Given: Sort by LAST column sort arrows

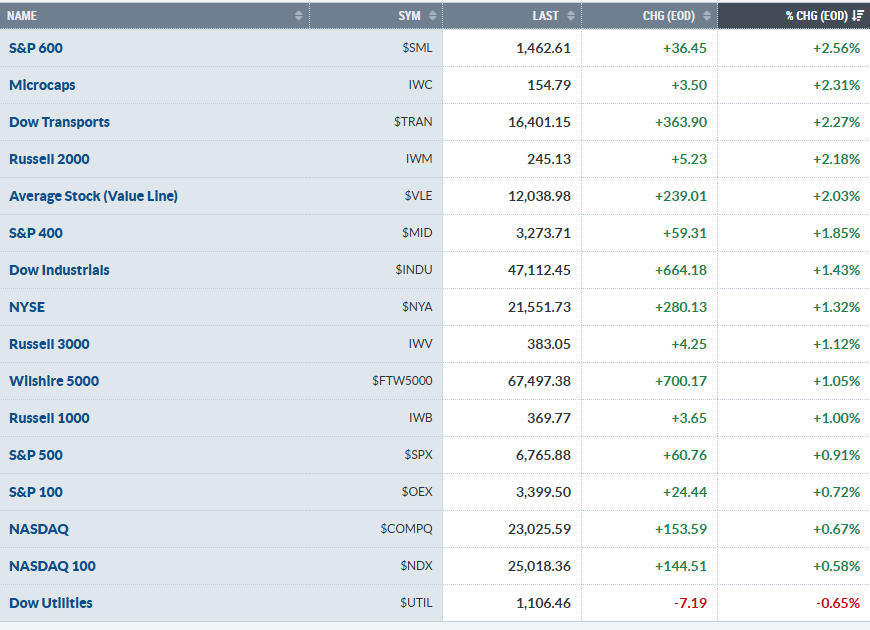Looking at the screenshot, I should click(570, 16).
